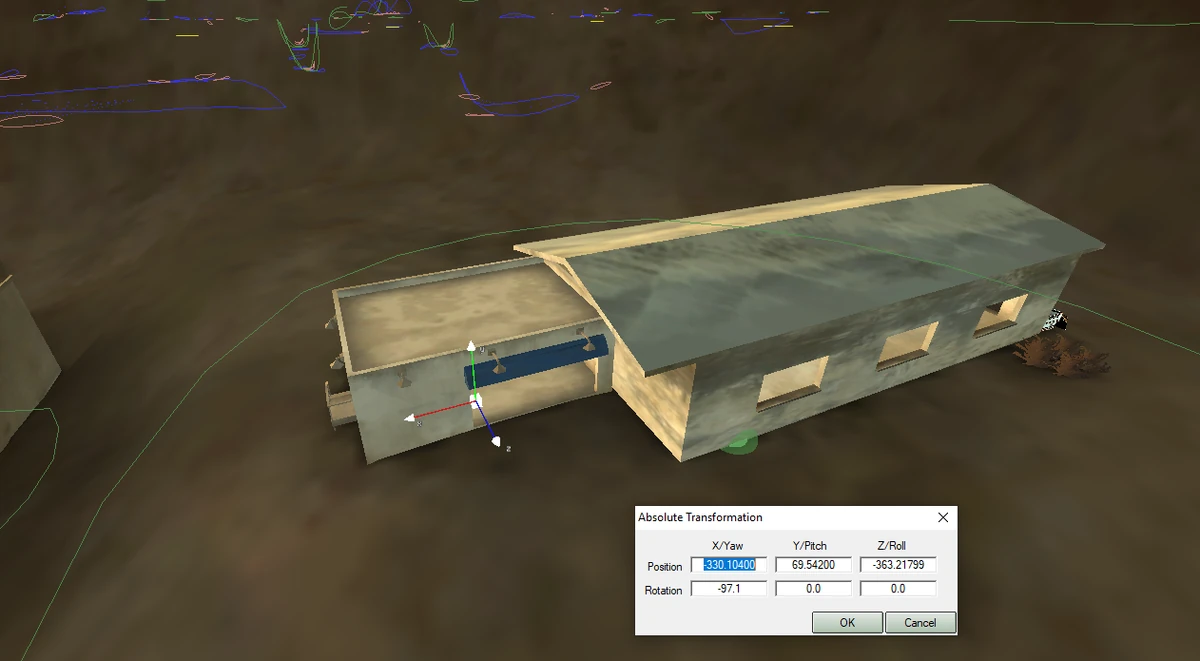Close the Absolute Transformation dialog

pos(941,517)
